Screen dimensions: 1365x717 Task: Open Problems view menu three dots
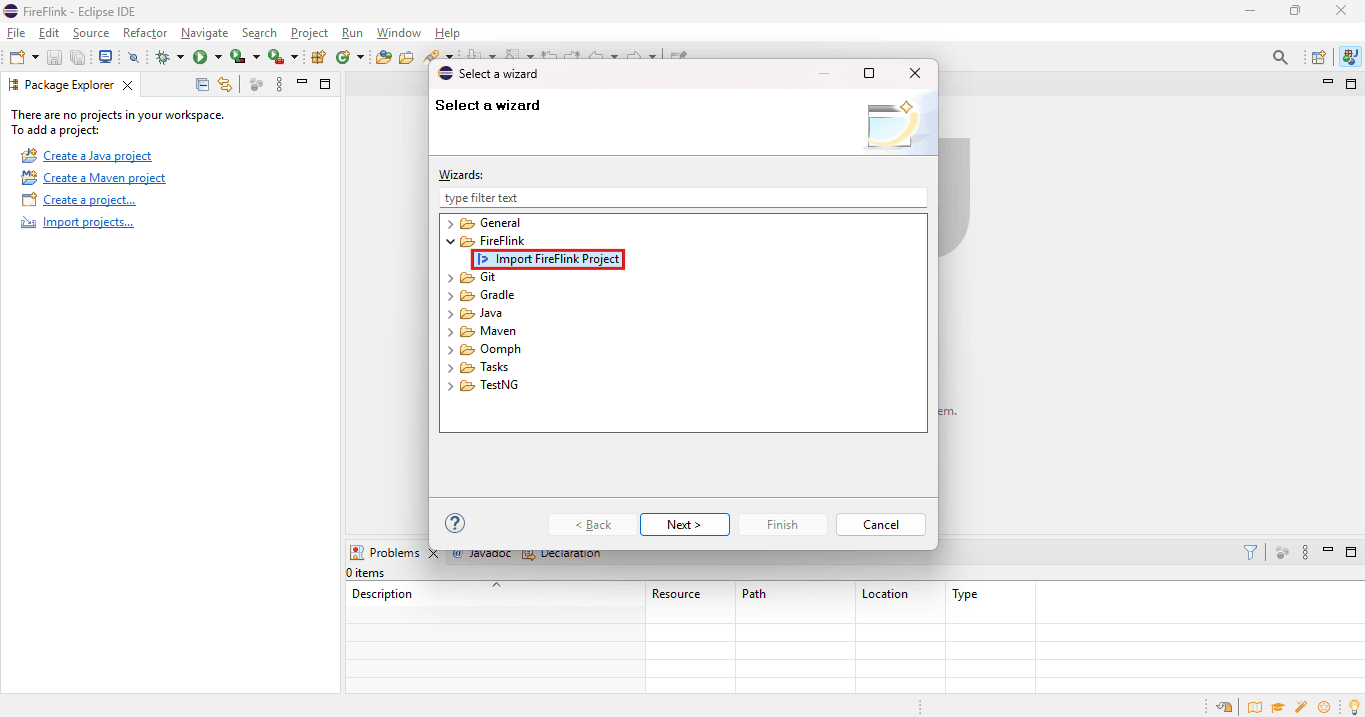(x=1305, y=552)
